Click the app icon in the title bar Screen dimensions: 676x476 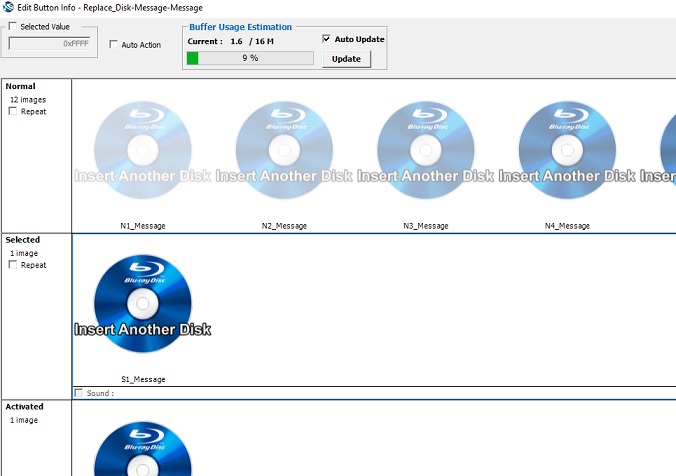click(8, 7)
